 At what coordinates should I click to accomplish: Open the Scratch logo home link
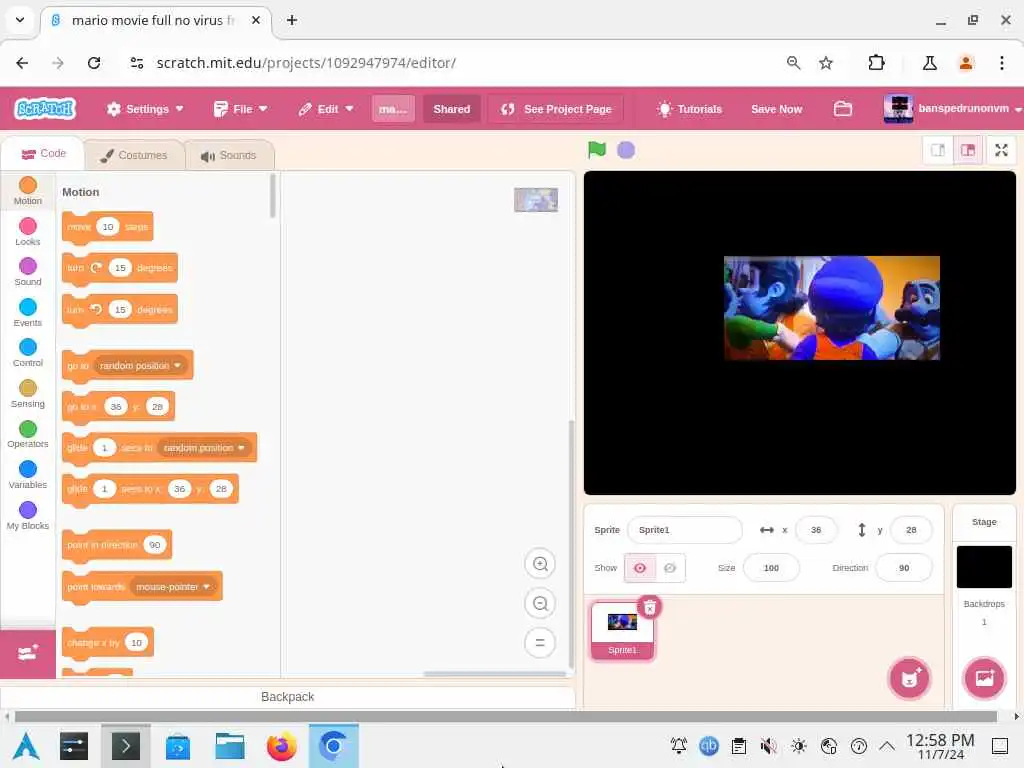(x=45, y=108)
